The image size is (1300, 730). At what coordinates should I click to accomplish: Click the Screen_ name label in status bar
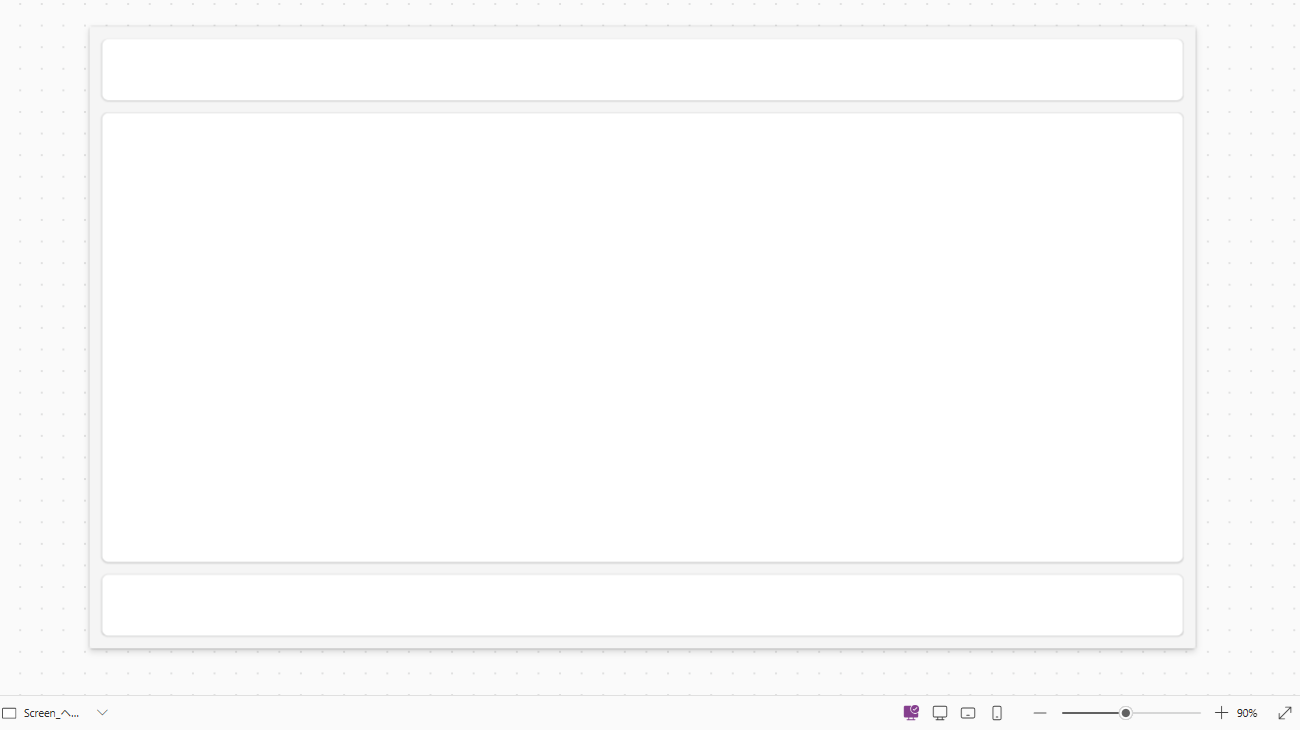[x=51, y=713]
